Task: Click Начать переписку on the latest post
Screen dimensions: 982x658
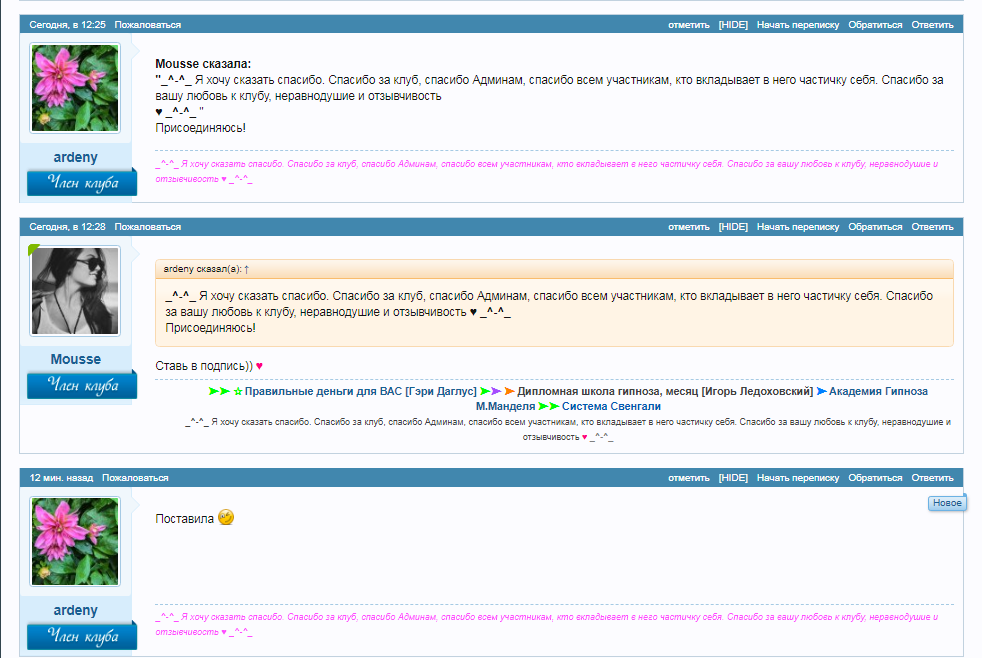Action: tap(798, 478)
